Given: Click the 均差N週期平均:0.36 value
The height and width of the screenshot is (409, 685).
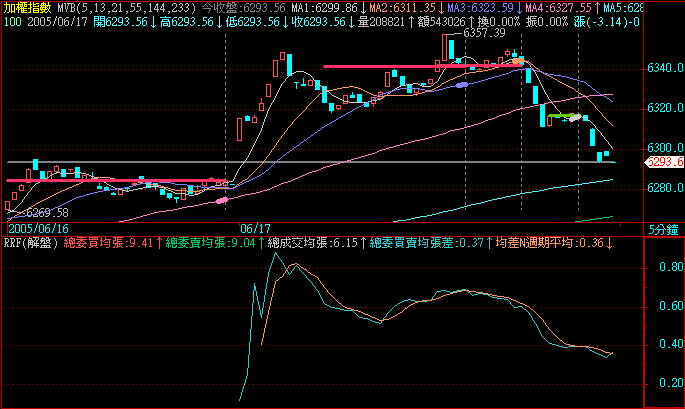Looking at the screenshot, I should click(x=550, y=243).
